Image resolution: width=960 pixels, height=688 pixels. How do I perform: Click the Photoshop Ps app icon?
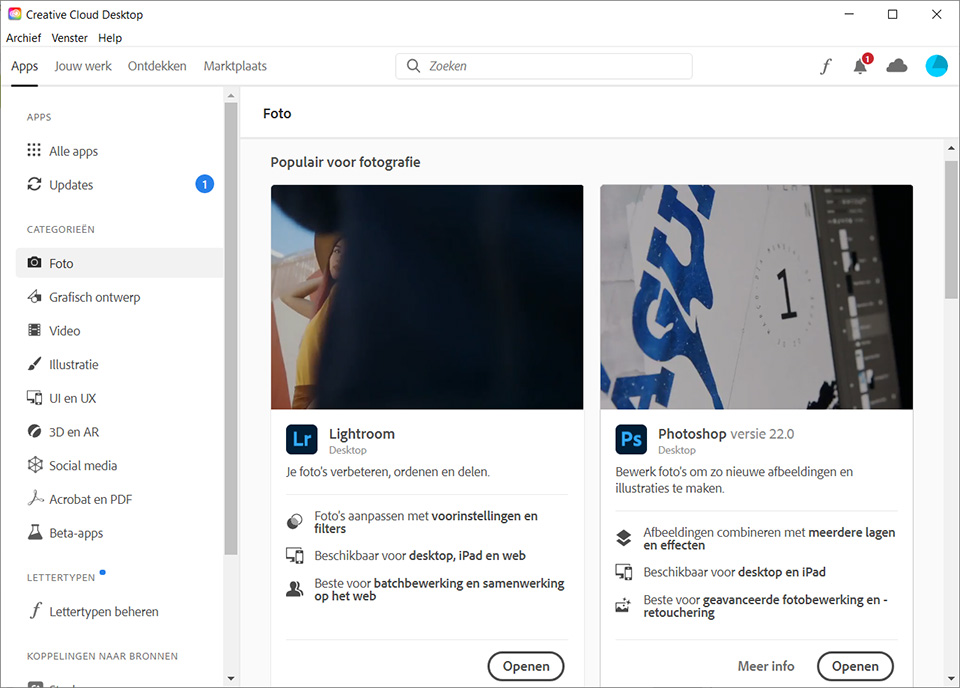pos(631,439)
